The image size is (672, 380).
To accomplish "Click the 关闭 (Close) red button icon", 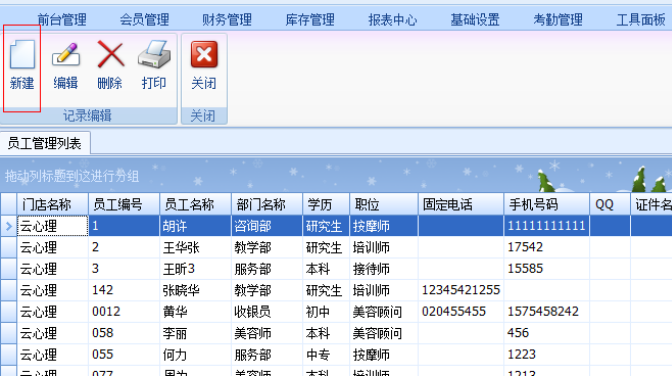I will pyautogui.click(x=204, y=54).
